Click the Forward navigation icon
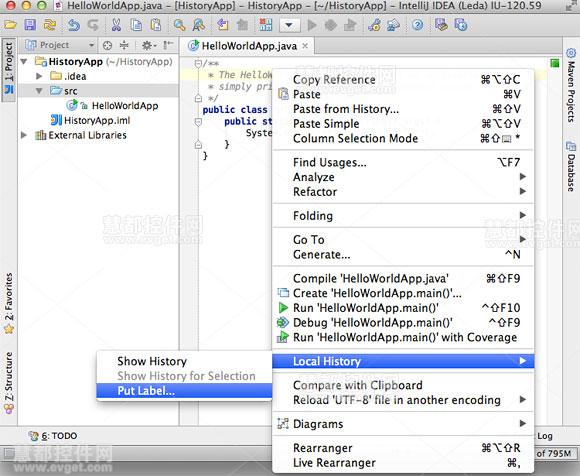This screenshot has width=580, height=476. [x=242, y=25]
